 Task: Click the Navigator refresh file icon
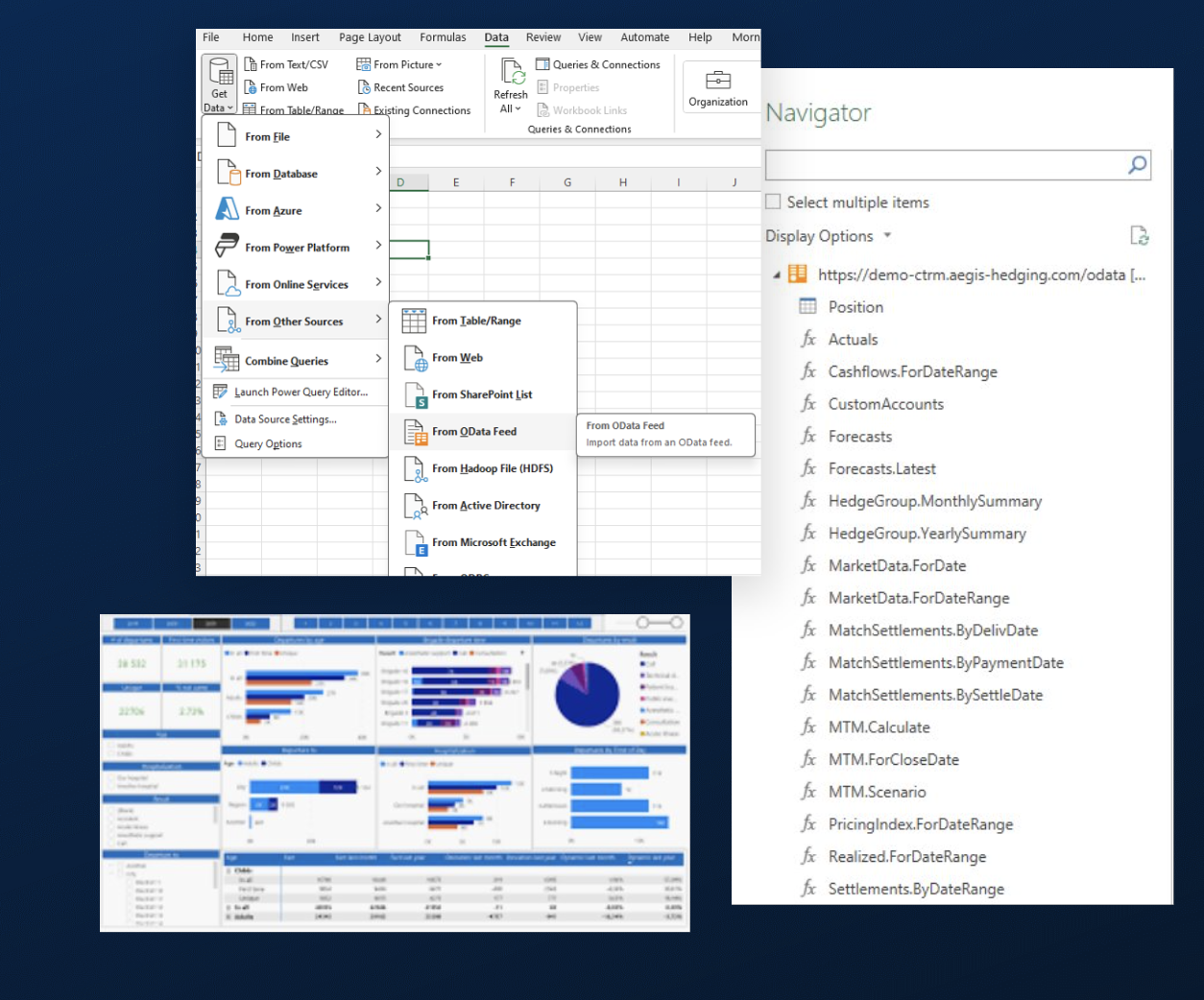coord(1139,236)
